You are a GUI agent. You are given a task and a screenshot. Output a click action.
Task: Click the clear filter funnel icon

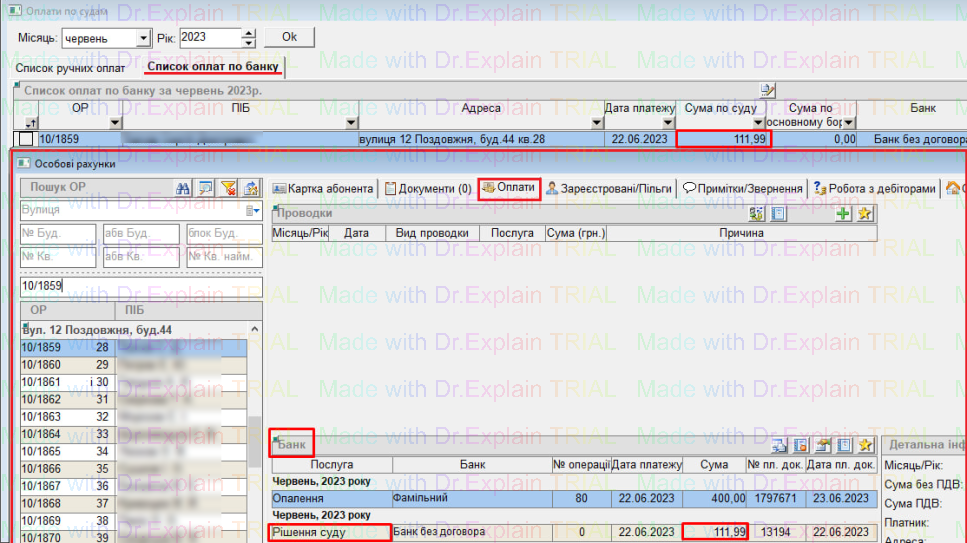coord(228,188)
